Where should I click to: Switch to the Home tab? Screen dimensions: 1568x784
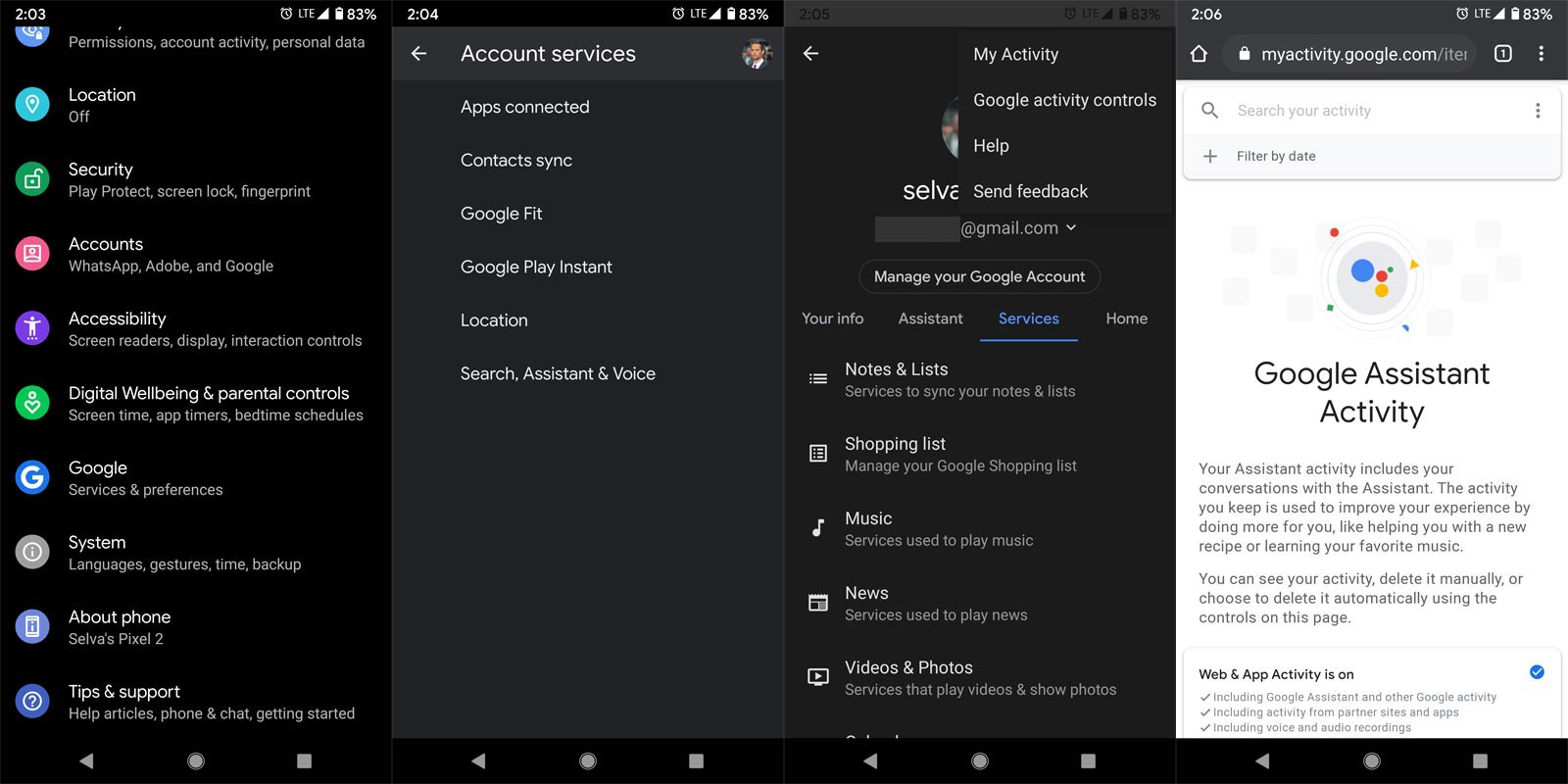tap(1127, 318)
